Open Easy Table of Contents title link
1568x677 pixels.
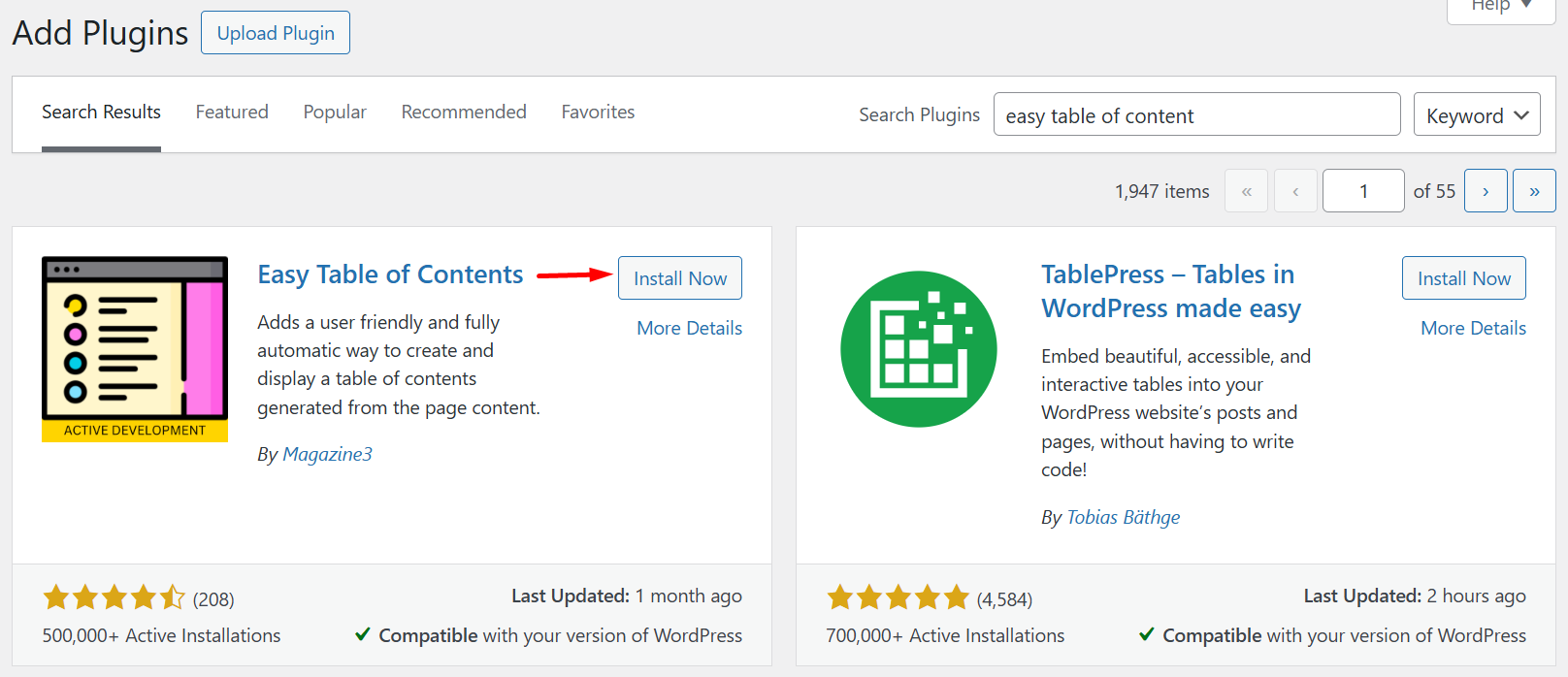point(390,274)
